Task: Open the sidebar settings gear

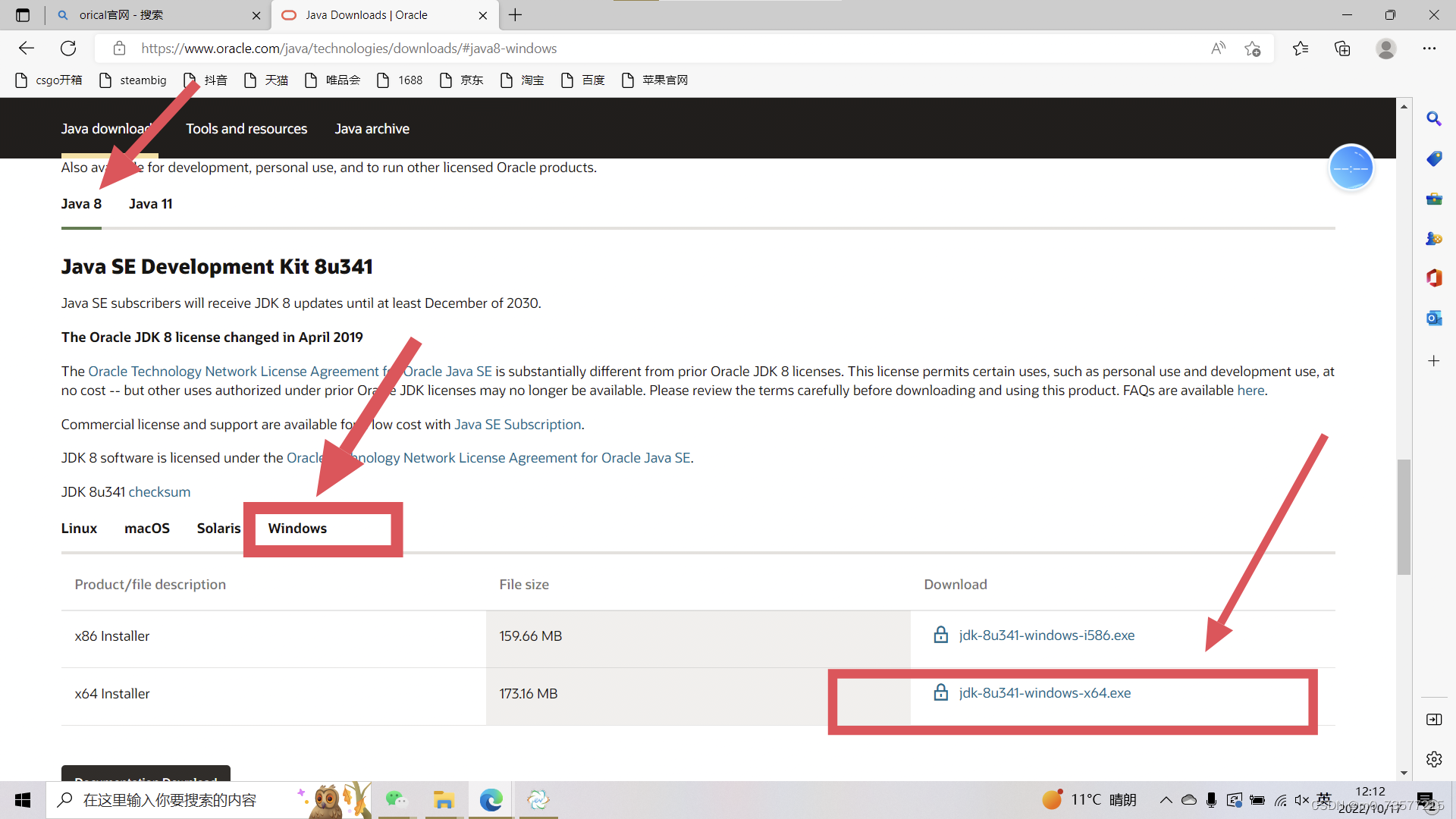Action: coord(1434,759)
